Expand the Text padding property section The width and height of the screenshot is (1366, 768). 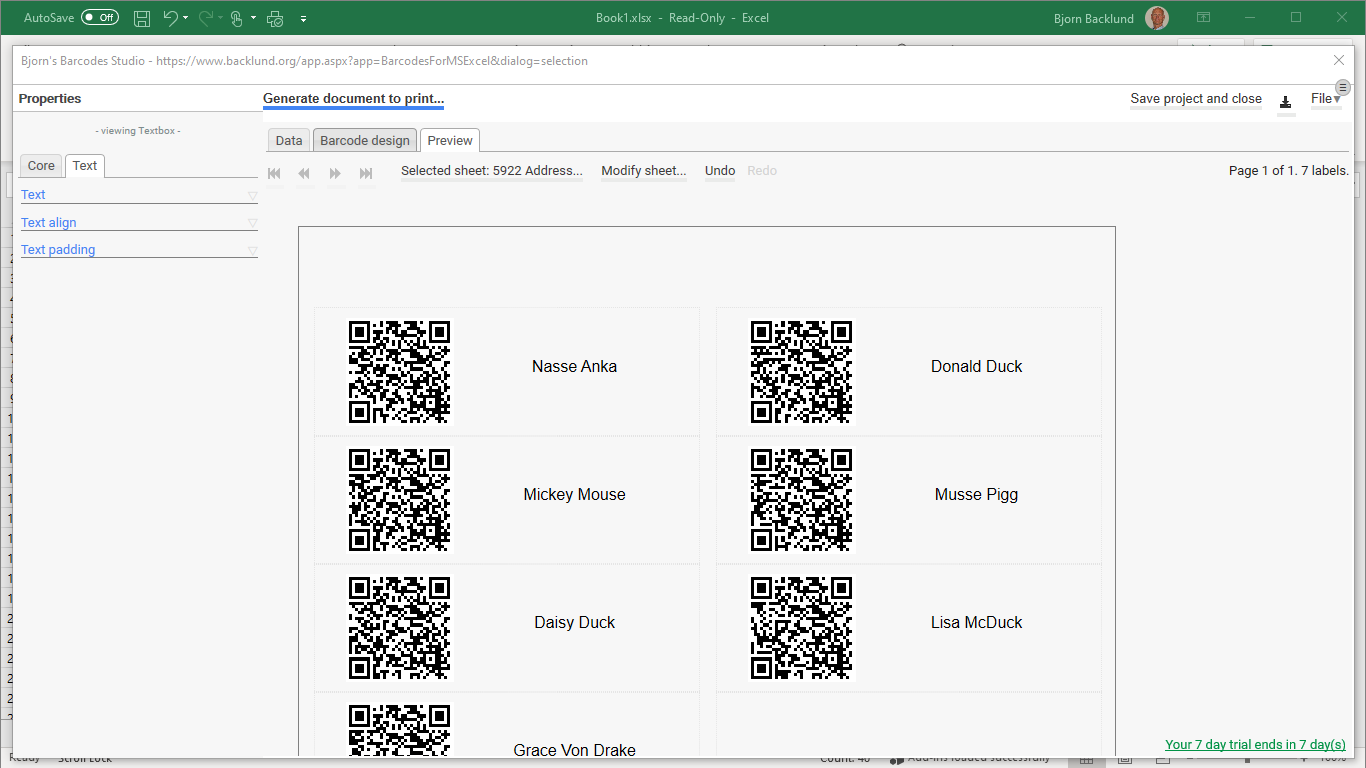139,250
